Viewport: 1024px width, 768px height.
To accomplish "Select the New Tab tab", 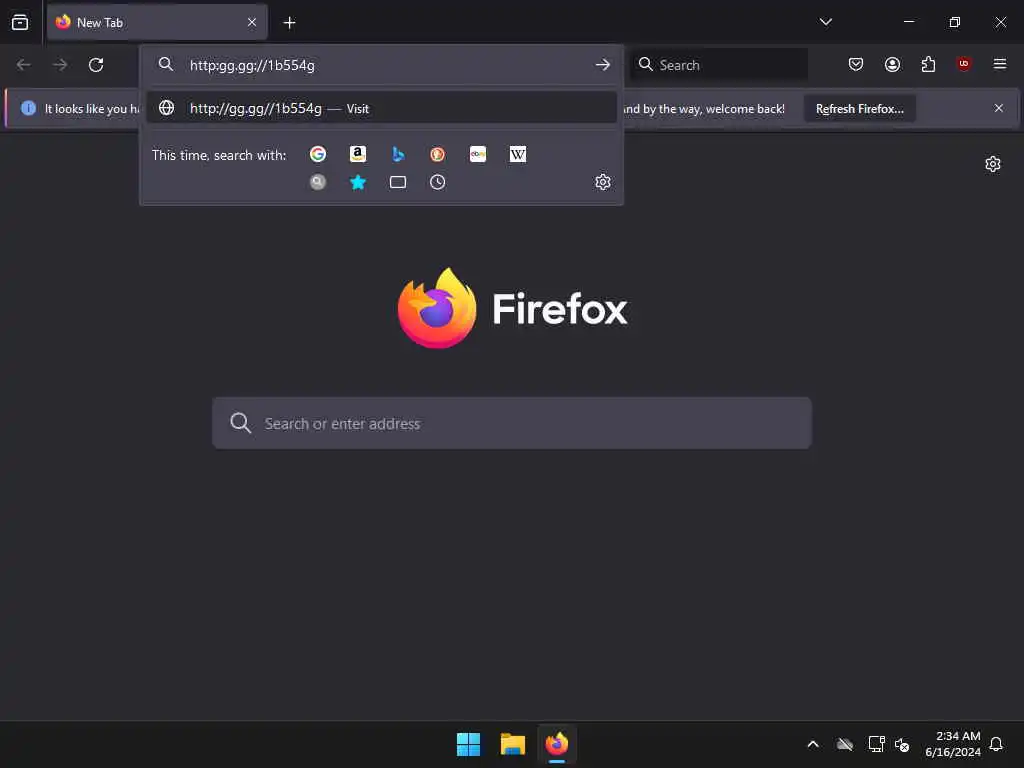I will pyautogui.click(x=157, y=22).
